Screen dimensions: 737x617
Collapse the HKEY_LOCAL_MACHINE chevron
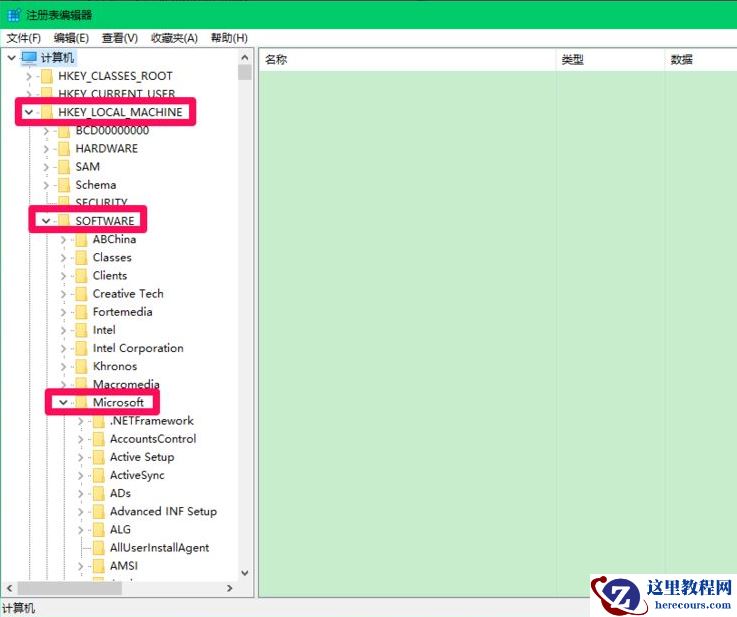pos(29,112)
